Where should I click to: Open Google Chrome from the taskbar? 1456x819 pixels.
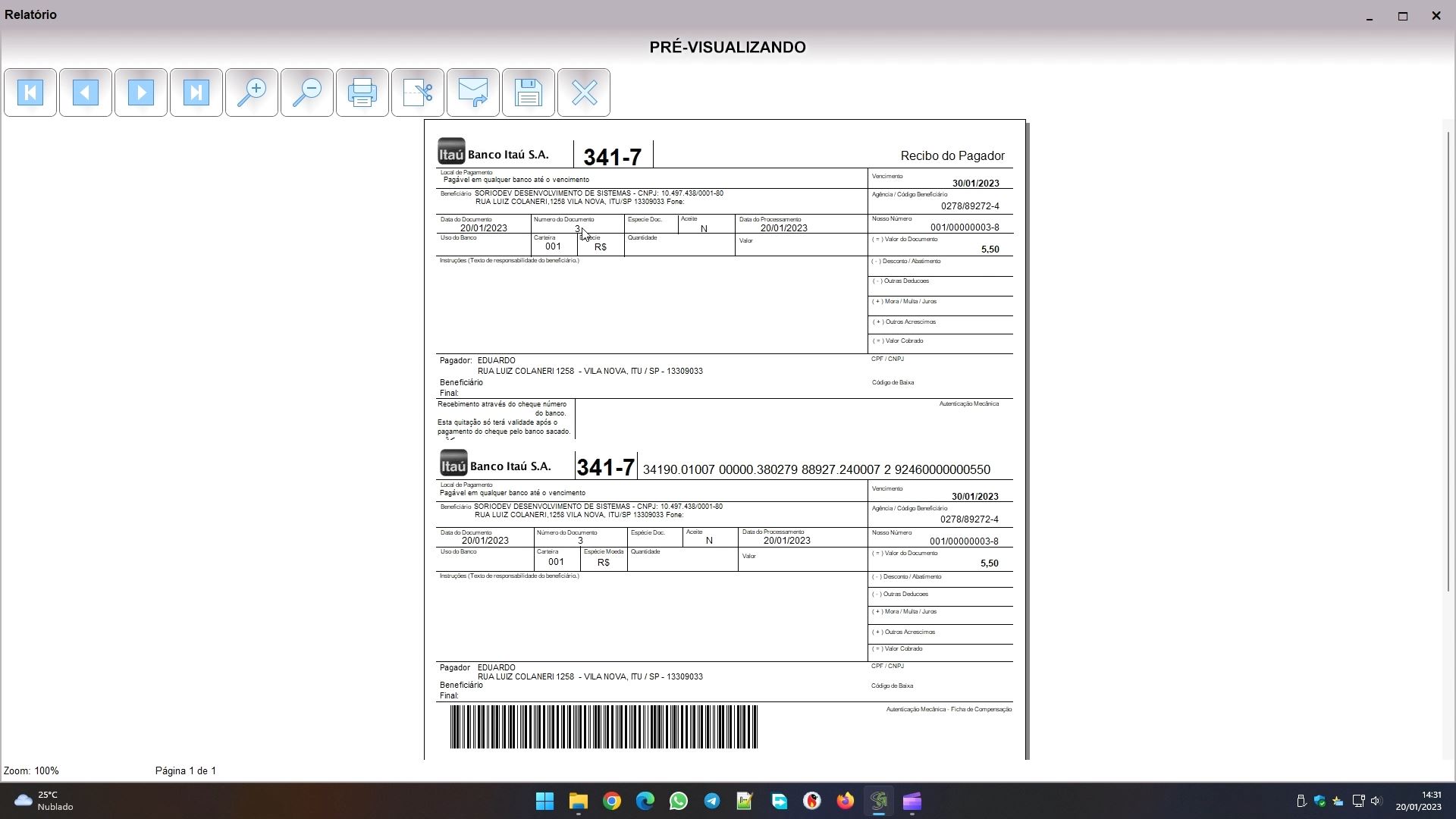(612, 802)
